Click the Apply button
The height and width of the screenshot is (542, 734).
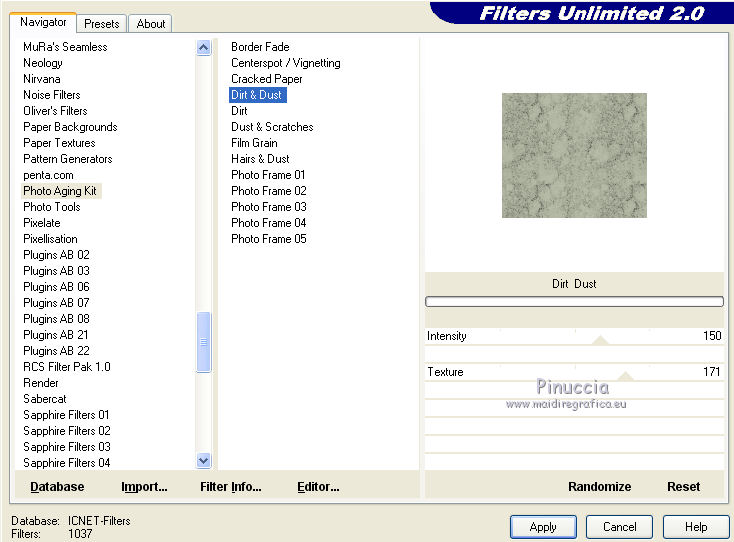[x=543, y=527]
